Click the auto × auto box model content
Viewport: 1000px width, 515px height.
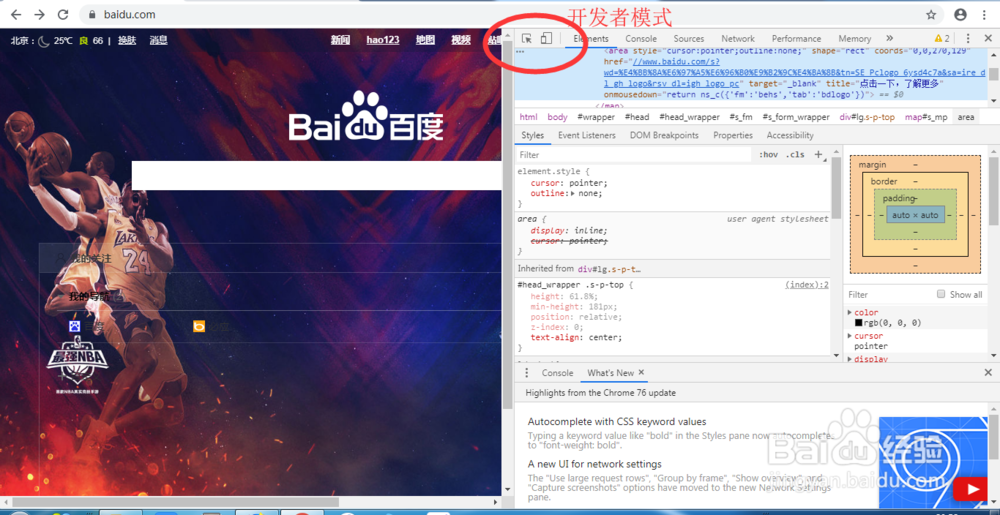(915, 215)
